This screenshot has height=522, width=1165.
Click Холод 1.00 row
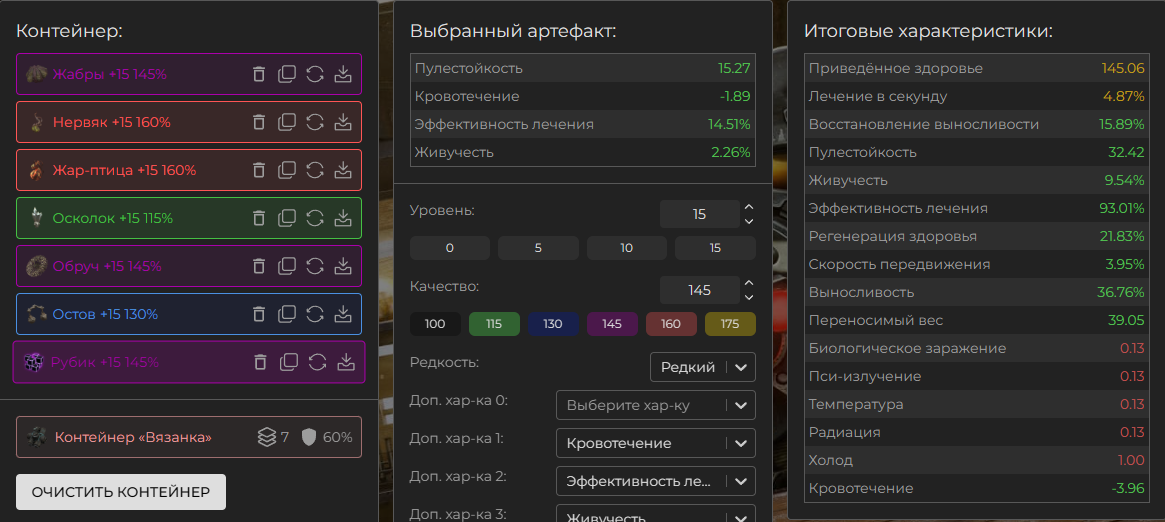(x=976, y=460)
